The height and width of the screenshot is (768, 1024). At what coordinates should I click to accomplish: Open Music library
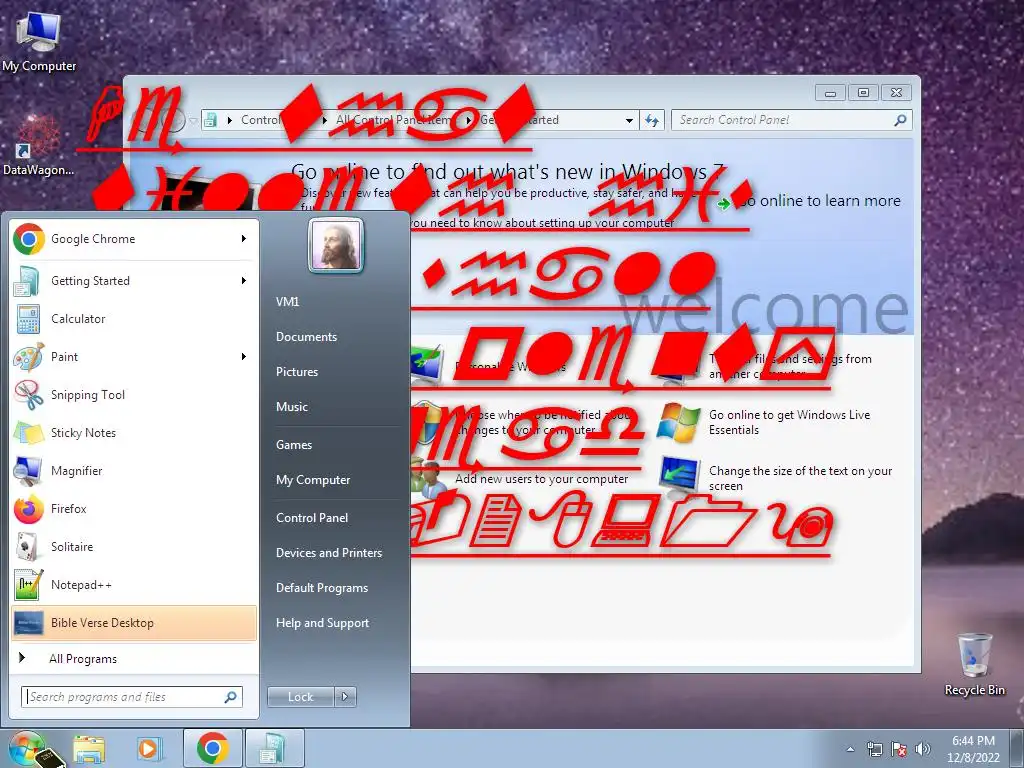tap(292, 407)
